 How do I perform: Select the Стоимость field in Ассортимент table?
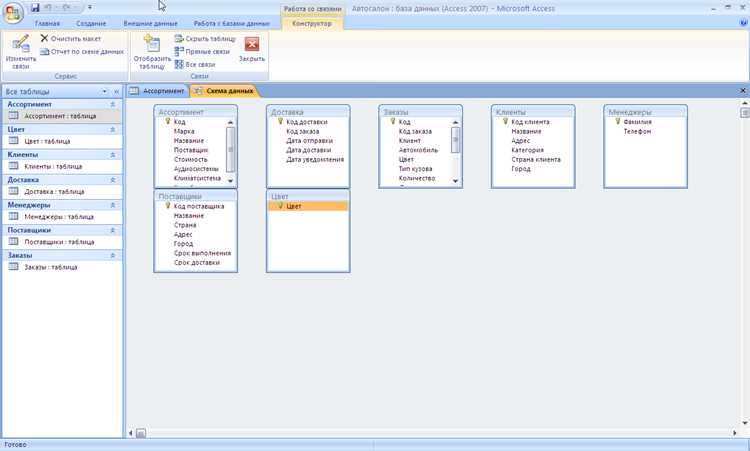pyautogui.click(x=191, y=159)
